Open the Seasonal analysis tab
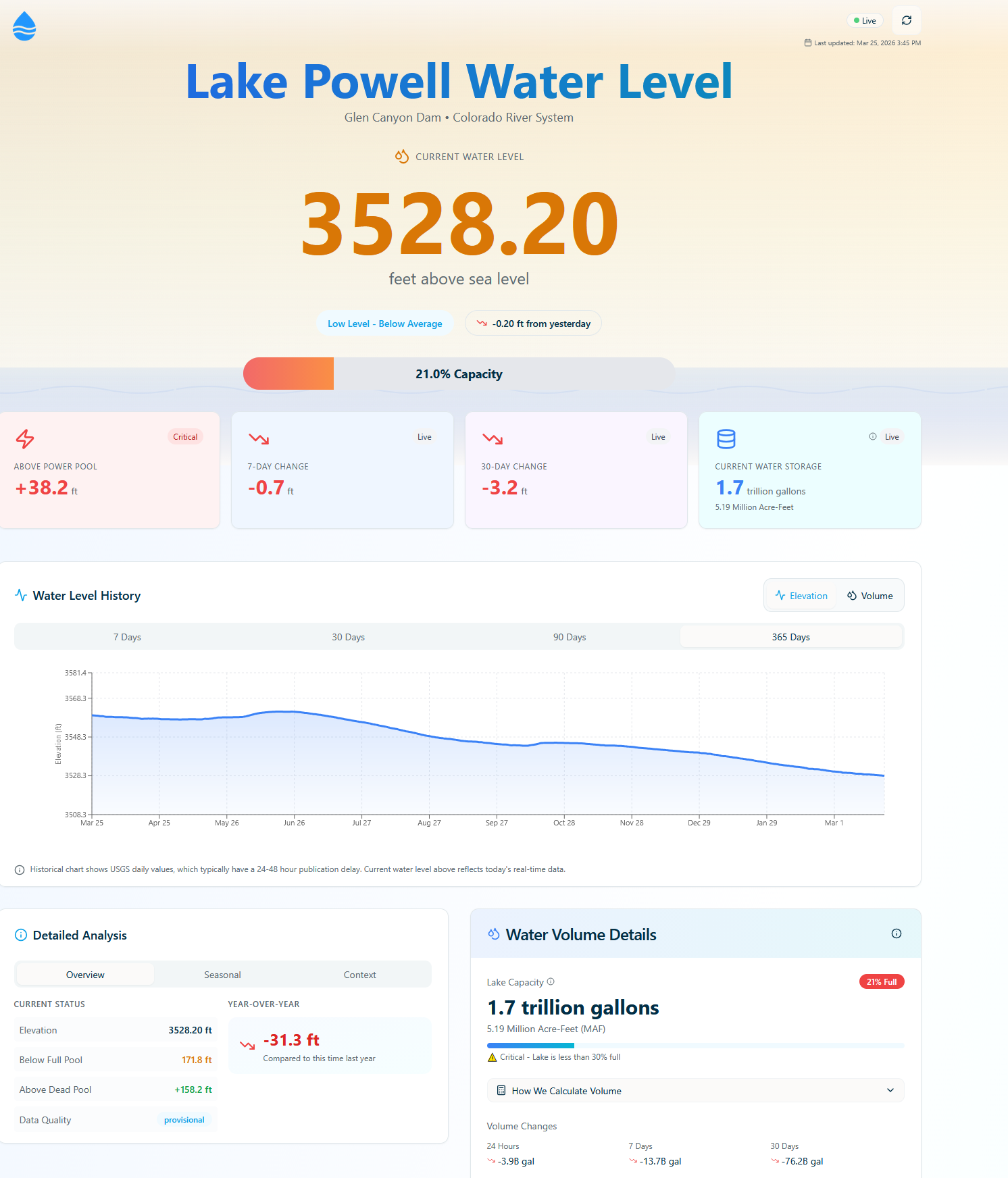Screen dimensions: 1008x1178 222,975
